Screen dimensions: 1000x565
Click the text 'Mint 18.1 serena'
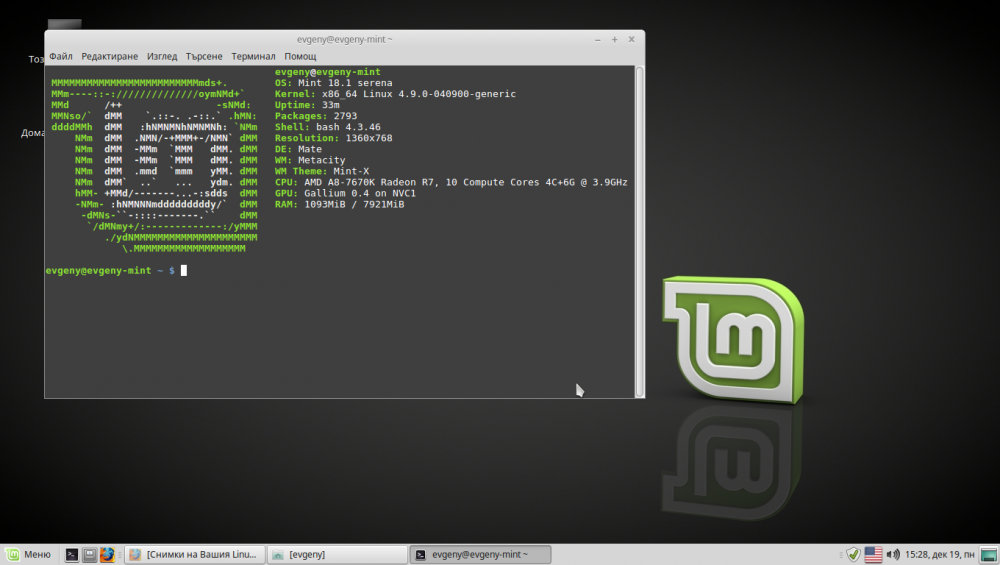[x=345, y=83]
